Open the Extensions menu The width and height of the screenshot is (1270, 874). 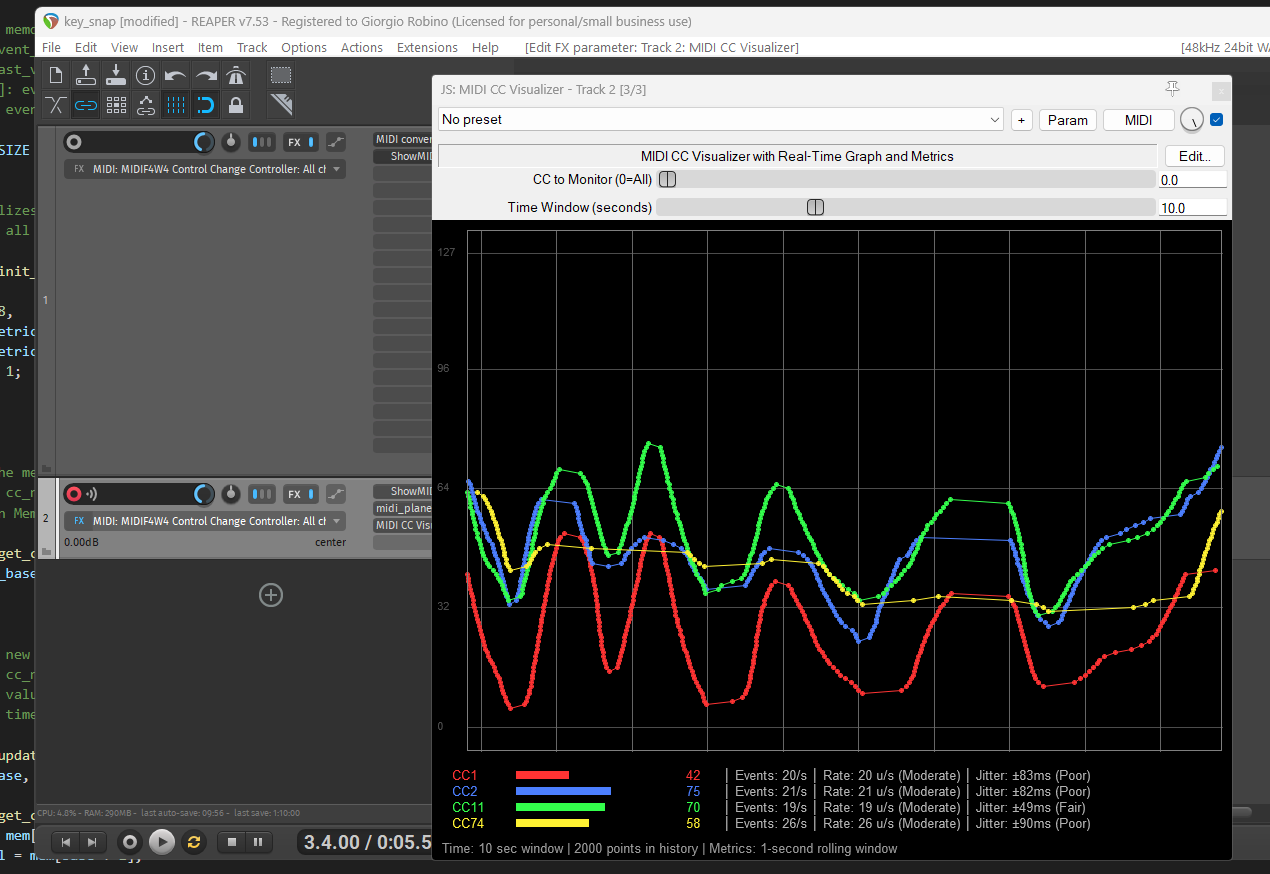point(427,47)
